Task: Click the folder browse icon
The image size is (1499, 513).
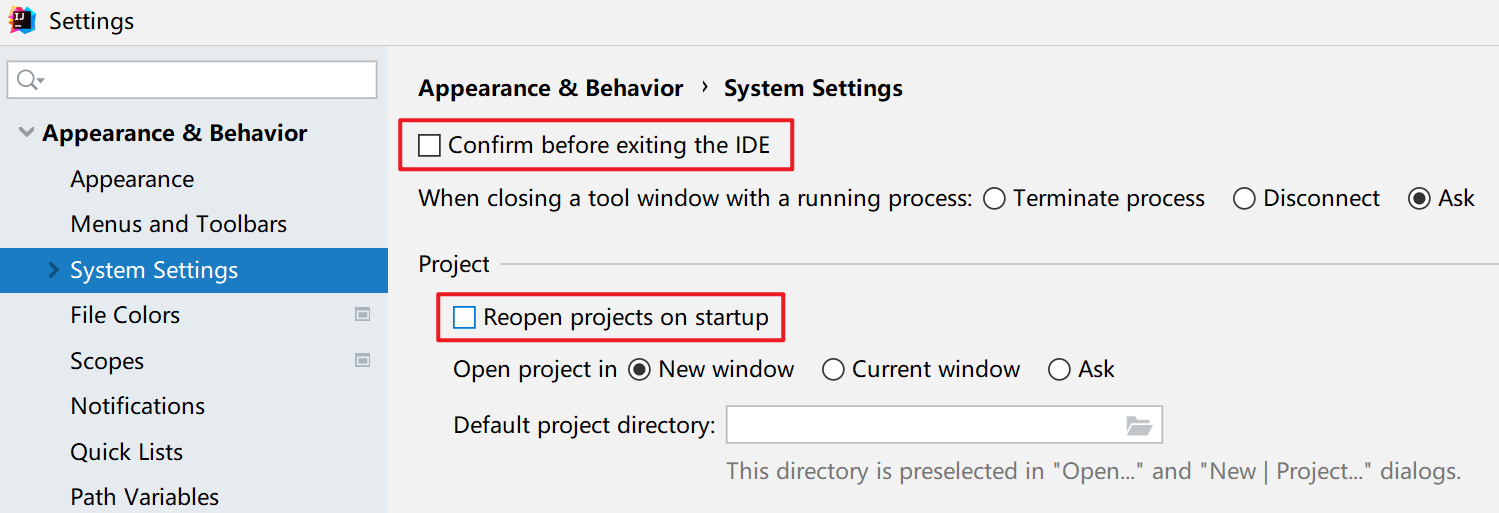Action: pyautogui.click(x=1139, y=426)
